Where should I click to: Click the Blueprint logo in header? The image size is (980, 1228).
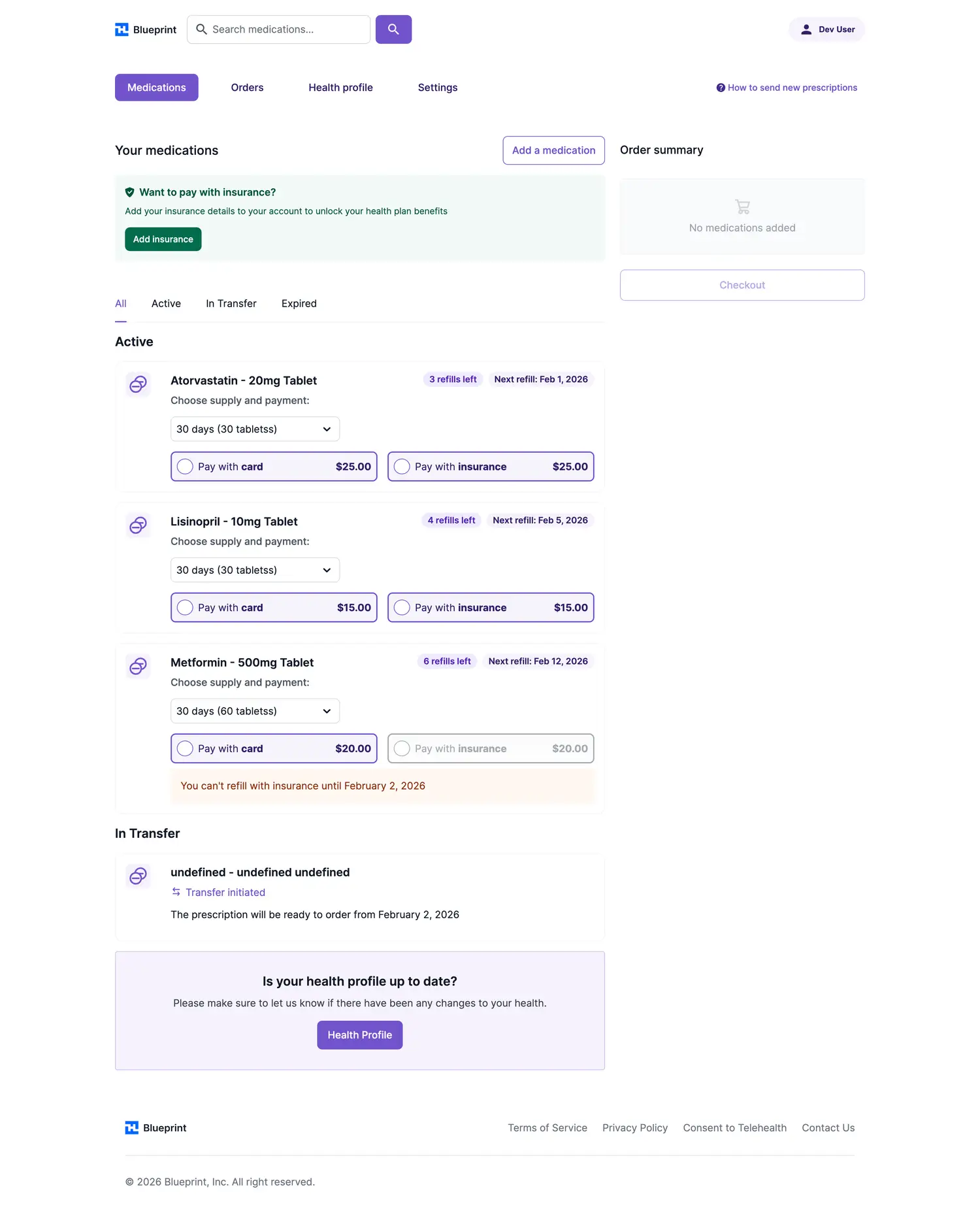pyautogui.click(x=146, y=29)
